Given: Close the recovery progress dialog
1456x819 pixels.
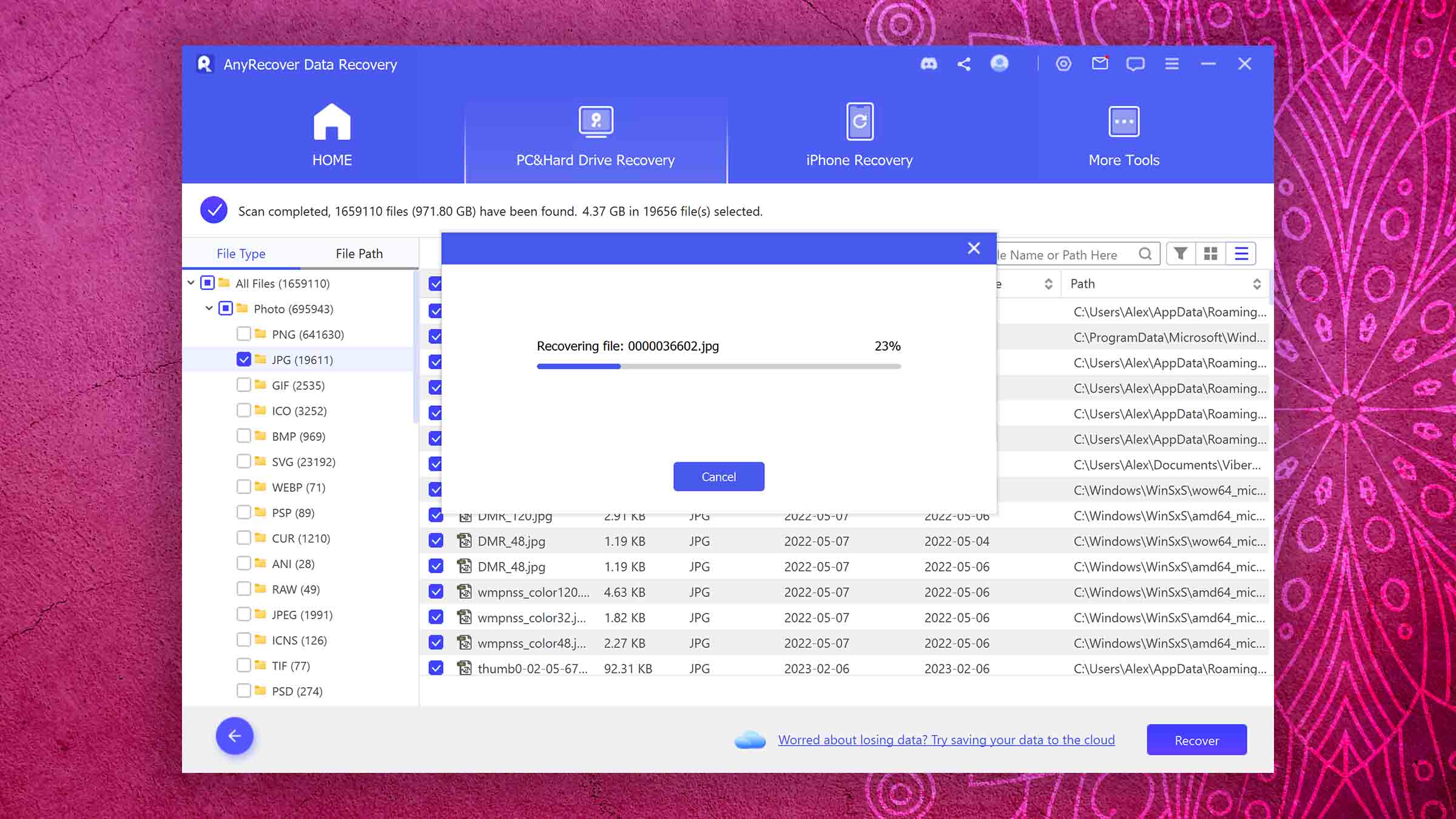Looking at the screenshot, I should pos(974,248).
